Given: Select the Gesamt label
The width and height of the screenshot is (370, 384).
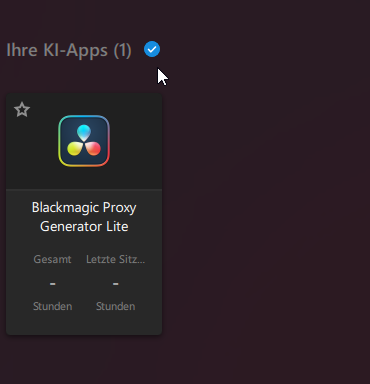Looking at the screenshot, I should pos(52,259).
